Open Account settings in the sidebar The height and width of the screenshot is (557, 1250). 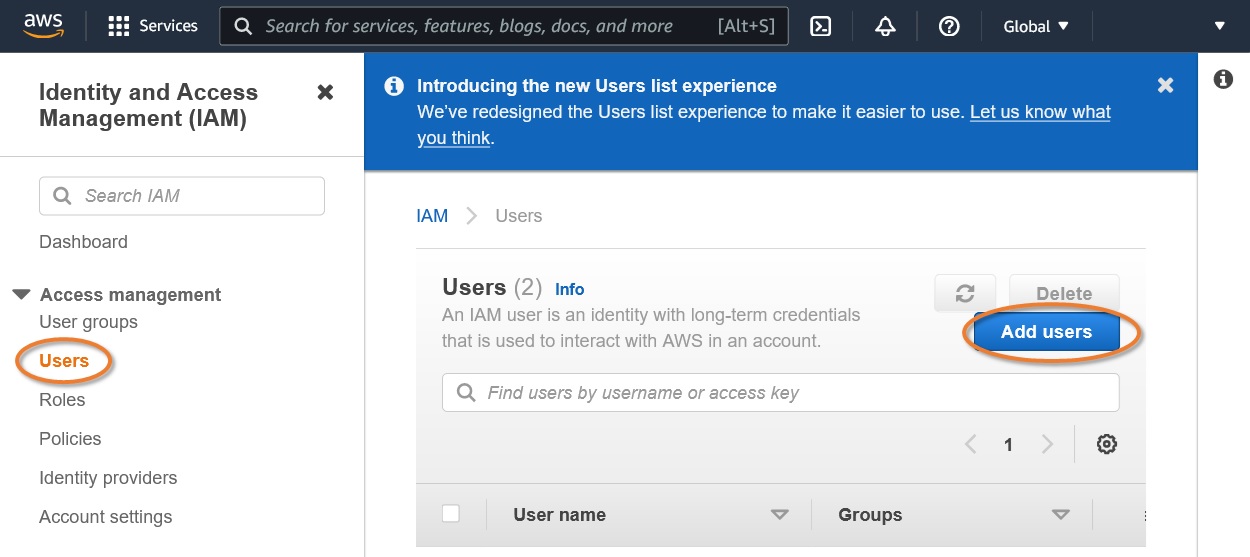coord(105,517)
